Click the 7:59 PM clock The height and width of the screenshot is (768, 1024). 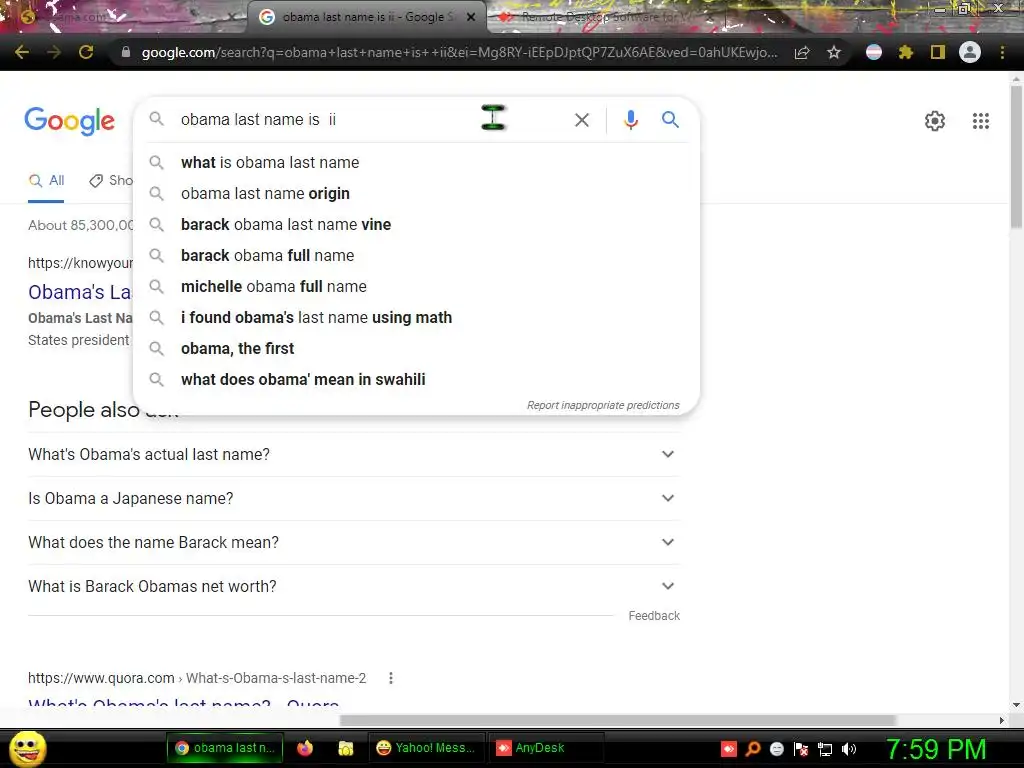tap(936, 749)
